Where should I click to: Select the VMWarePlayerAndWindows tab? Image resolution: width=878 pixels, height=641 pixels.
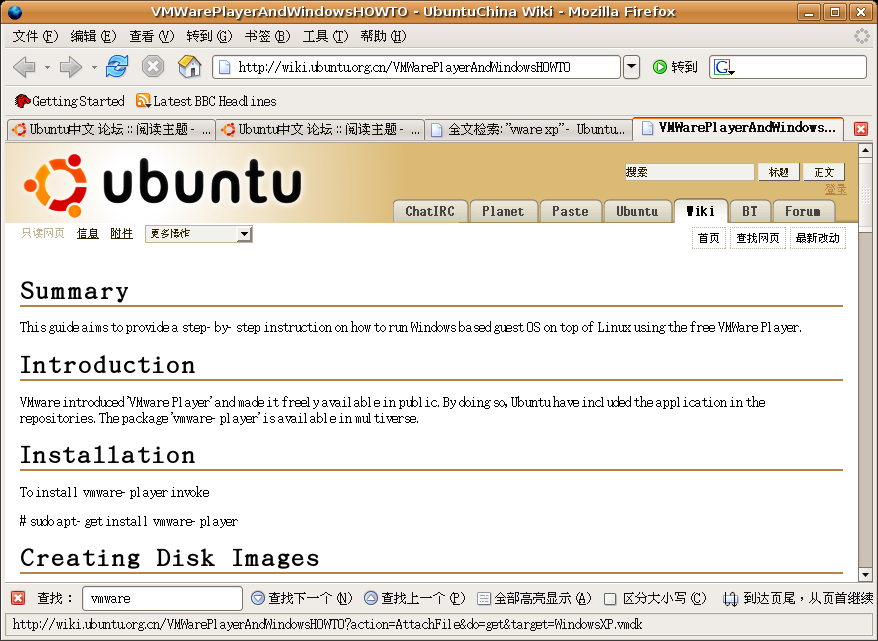738,128
